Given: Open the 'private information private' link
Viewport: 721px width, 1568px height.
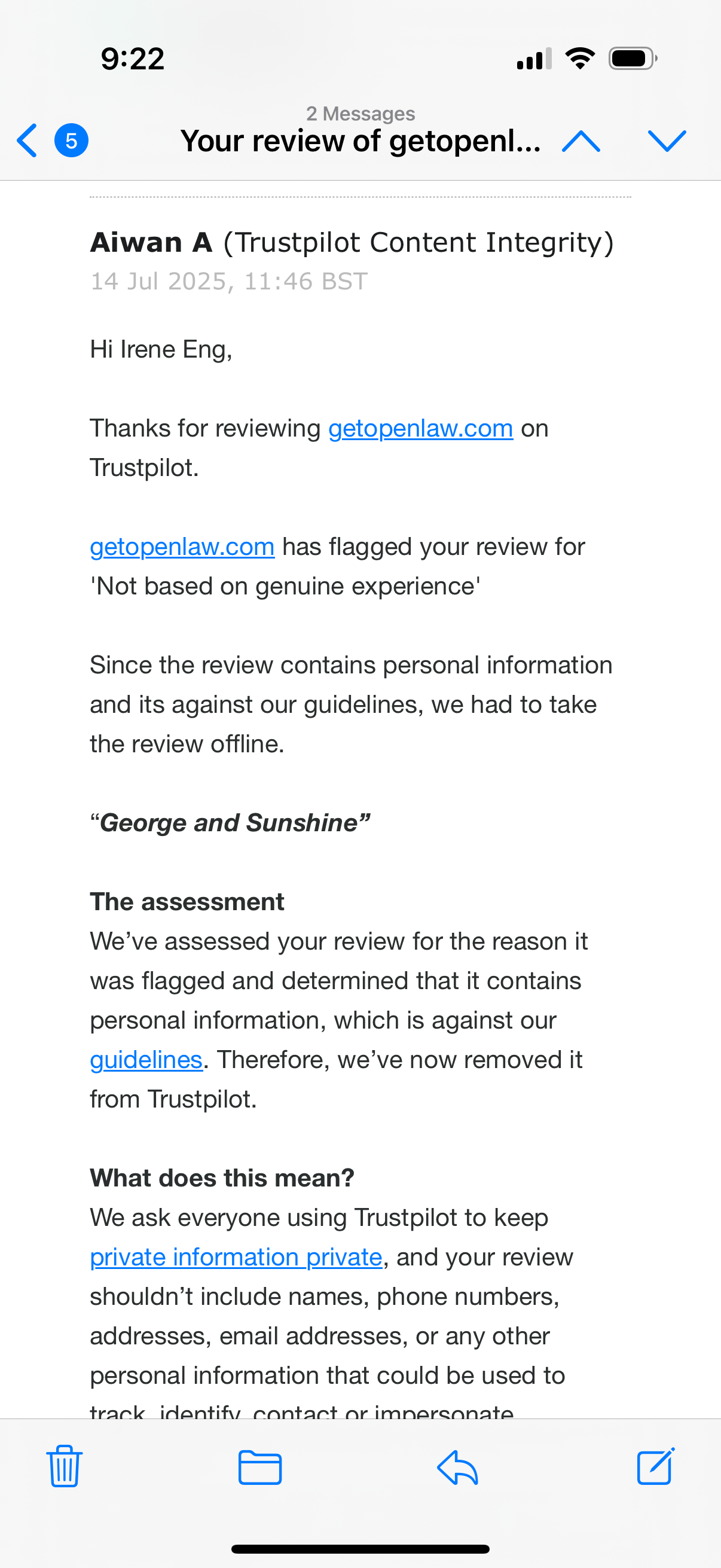Looking at the screenshot, I should pyautogui.click(x=236, y=1257).
